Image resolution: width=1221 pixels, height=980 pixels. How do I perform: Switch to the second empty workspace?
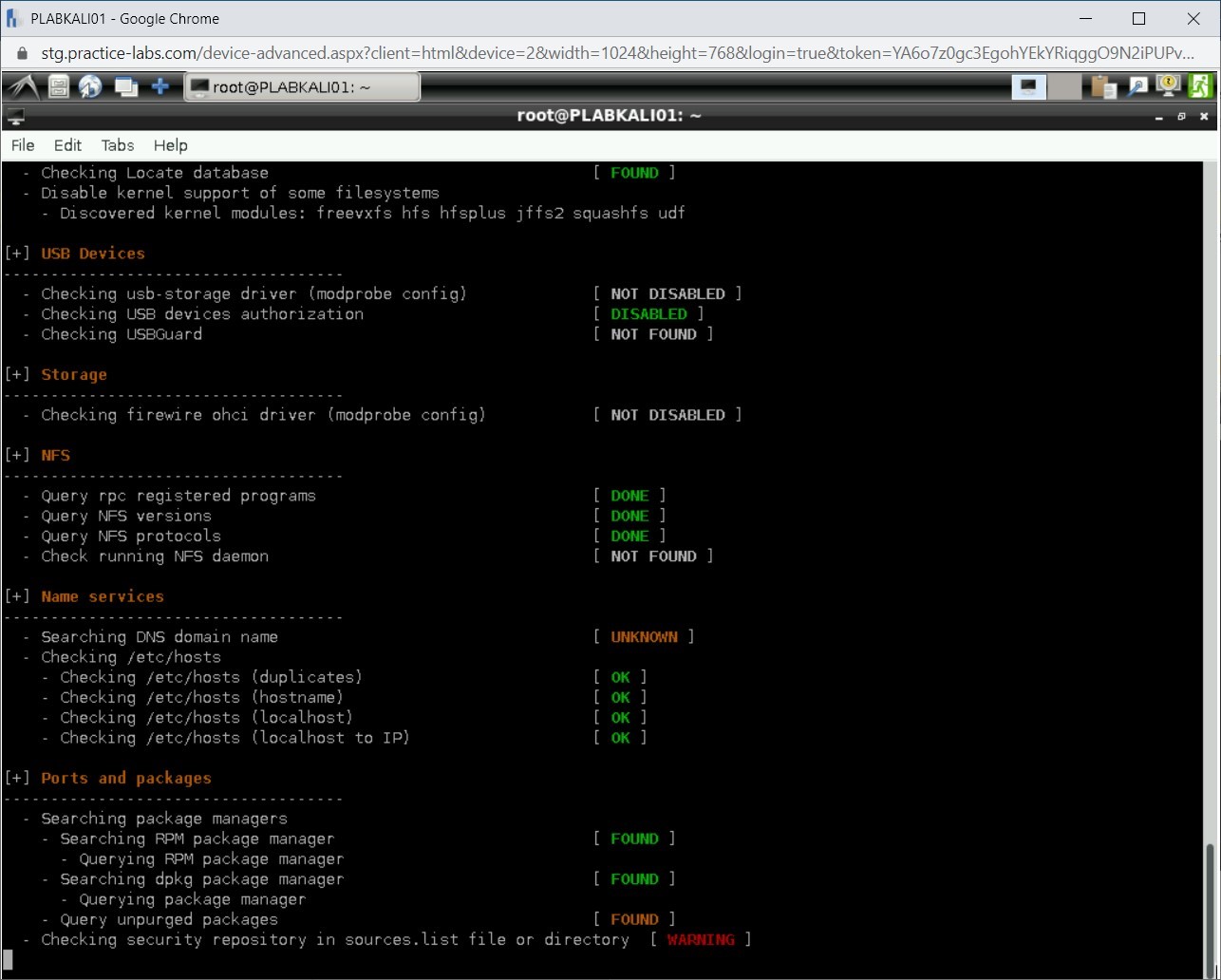pos(1065,87)
